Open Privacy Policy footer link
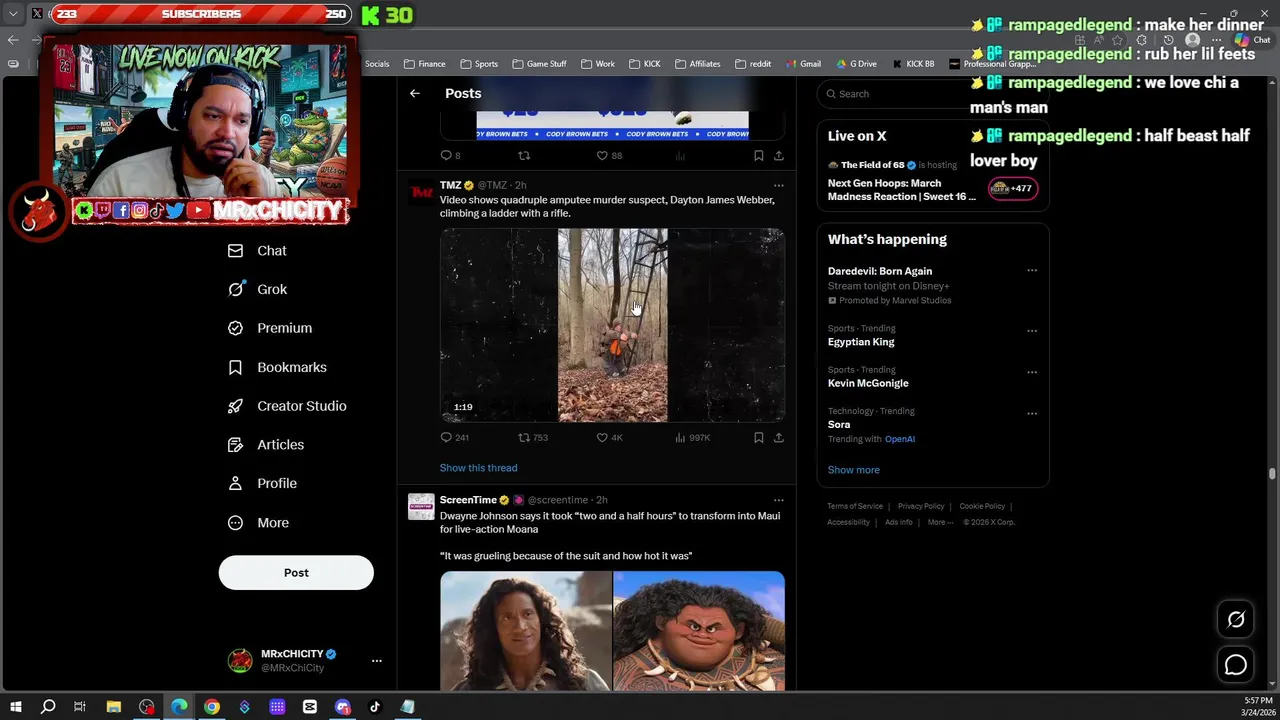The height and width of the screenshot is (720, 1280). [920, 507]
